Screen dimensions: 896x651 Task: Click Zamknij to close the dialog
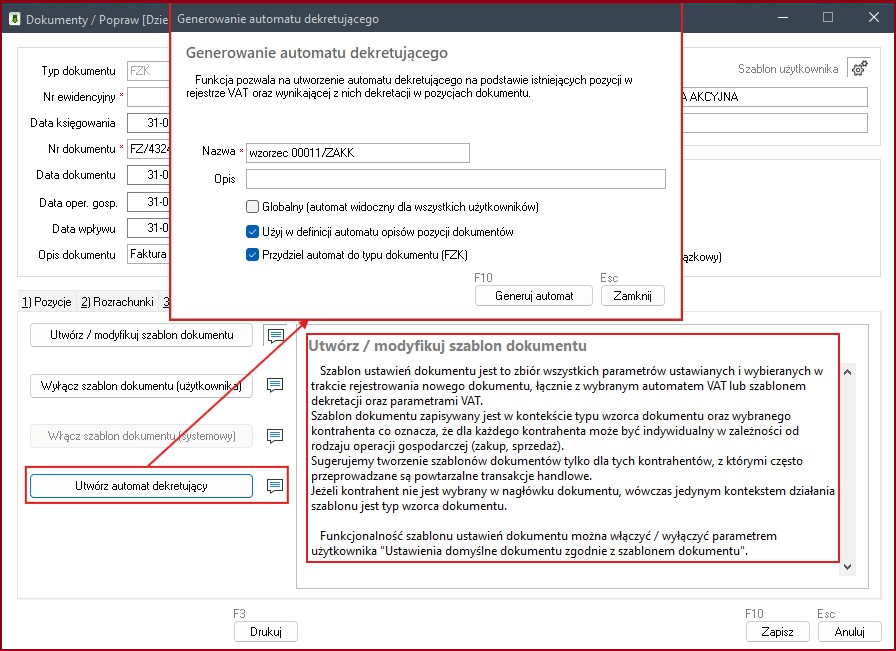pos(632,296)
